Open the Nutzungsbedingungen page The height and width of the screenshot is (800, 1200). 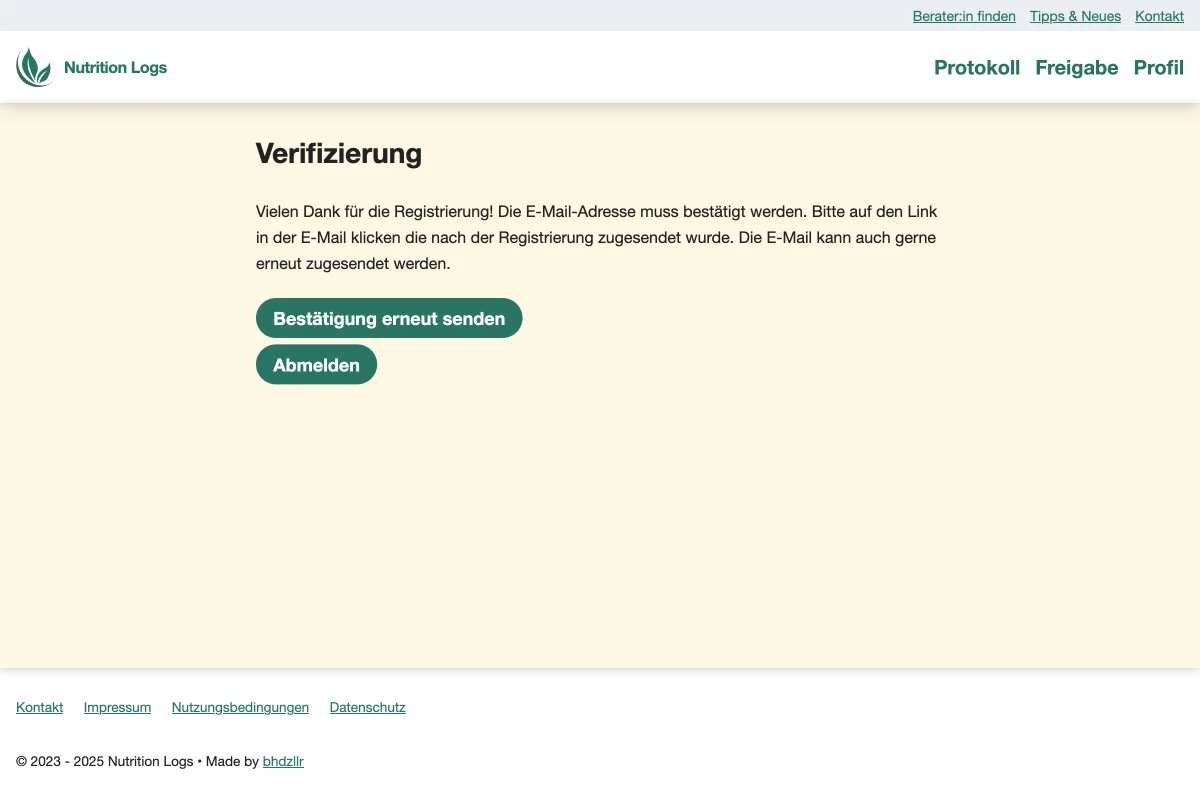pos(240,707)
